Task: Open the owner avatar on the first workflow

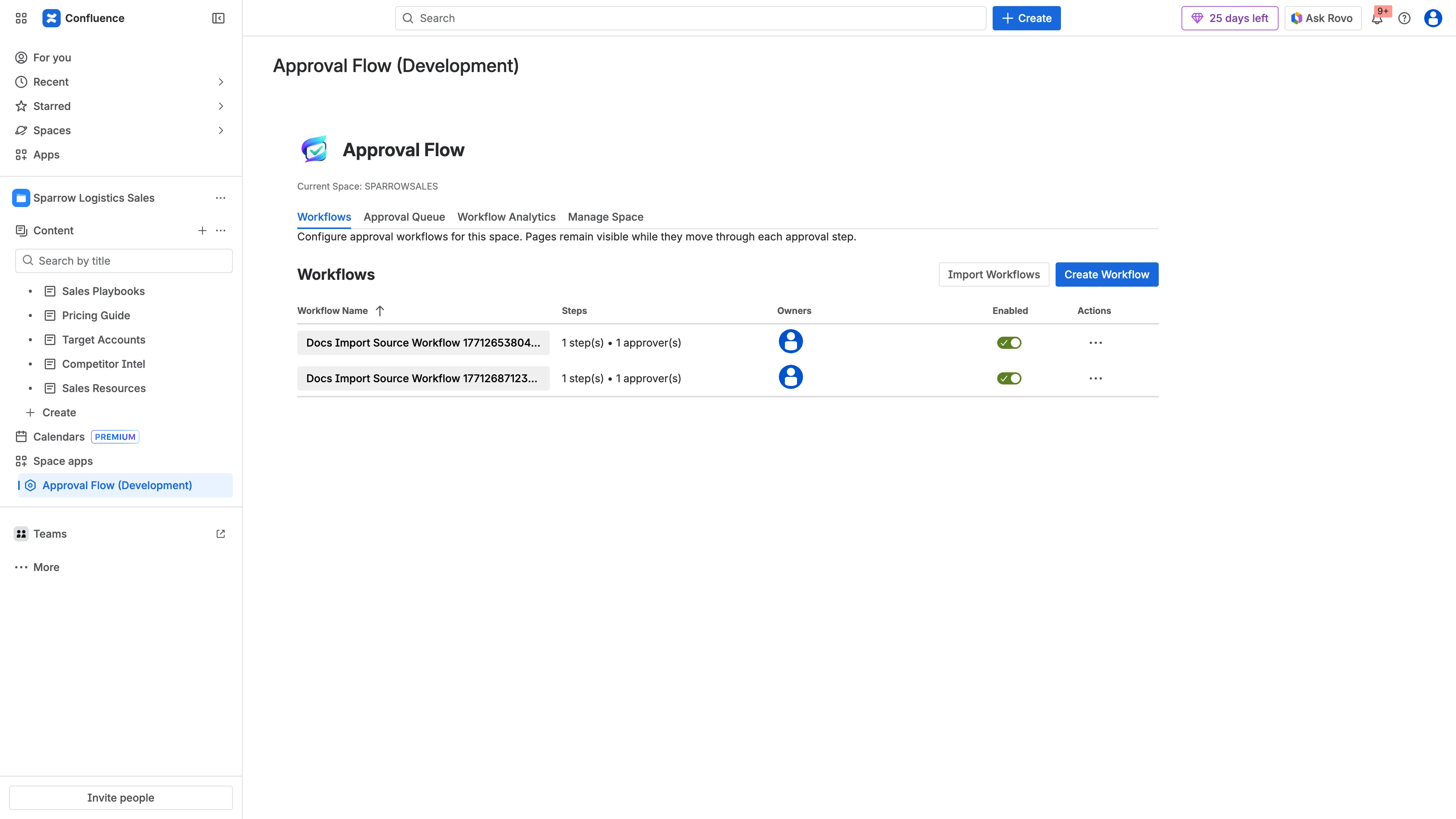Action: pos(791,341)
